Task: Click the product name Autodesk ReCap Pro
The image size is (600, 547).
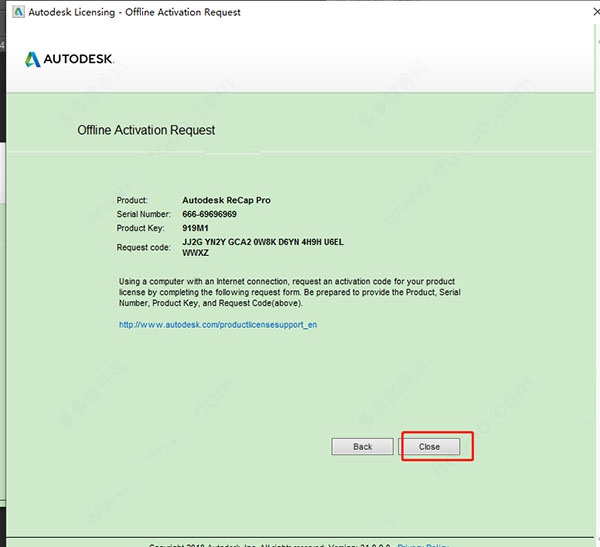Action: coord(226,200)
